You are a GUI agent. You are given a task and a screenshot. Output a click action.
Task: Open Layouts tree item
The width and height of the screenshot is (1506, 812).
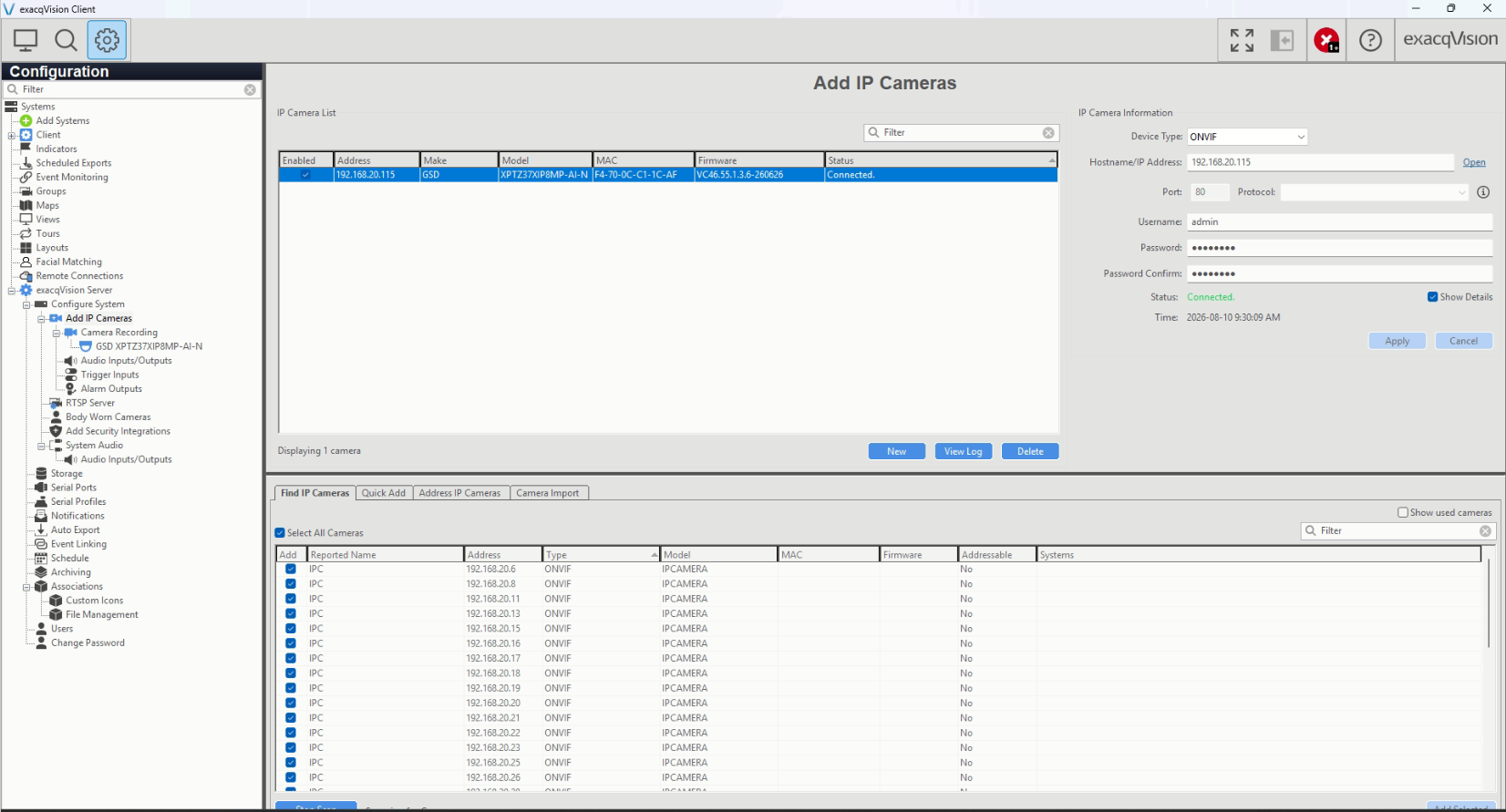[x=52, y=248]
